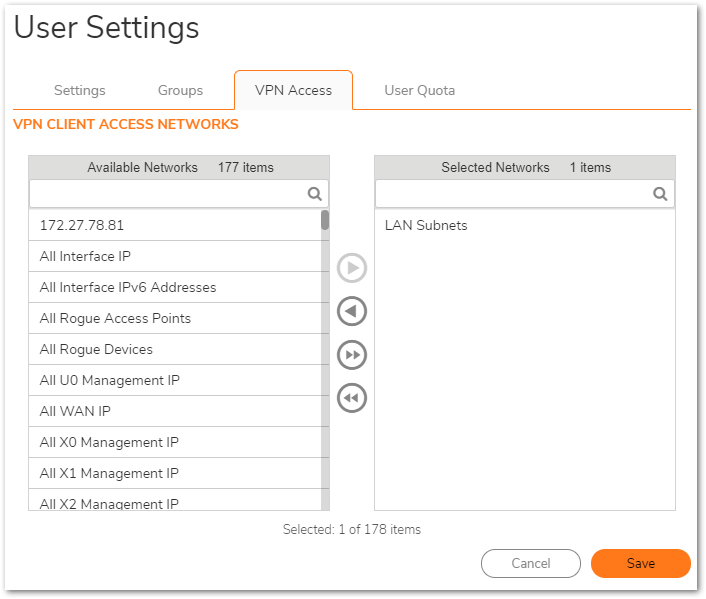Click the Cancel button

click(530, 563)
